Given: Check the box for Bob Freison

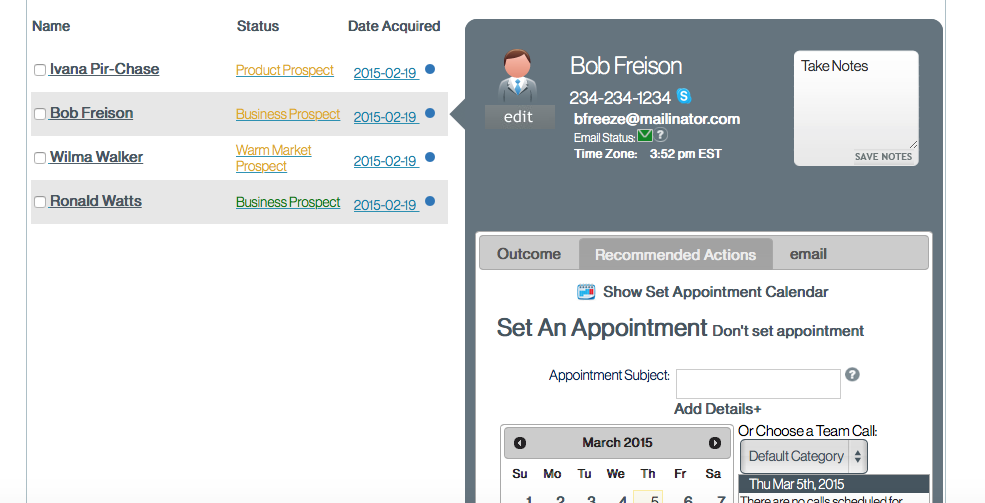Looking at the screenshot, I should click(40, 114).
